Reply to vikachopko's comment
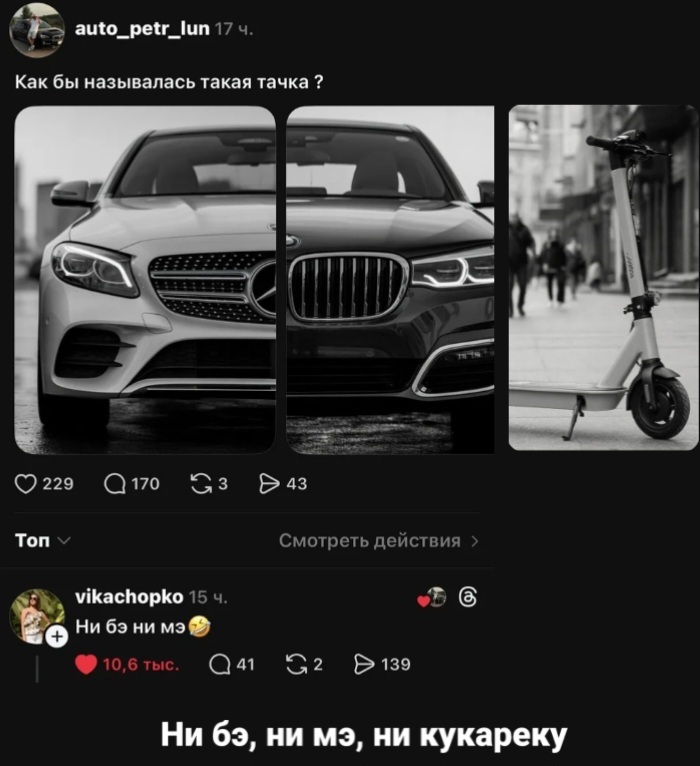Screen dimensions: 700x766 click(x=219, y=664)
